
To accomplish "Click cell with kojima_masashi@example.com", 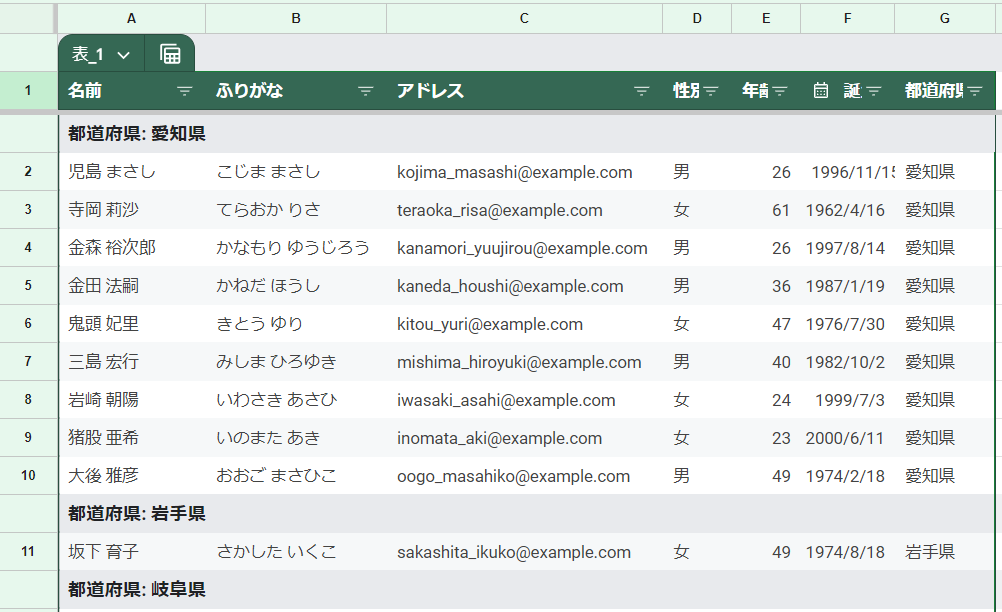I will pyautogui.click(x=514, y=172).
